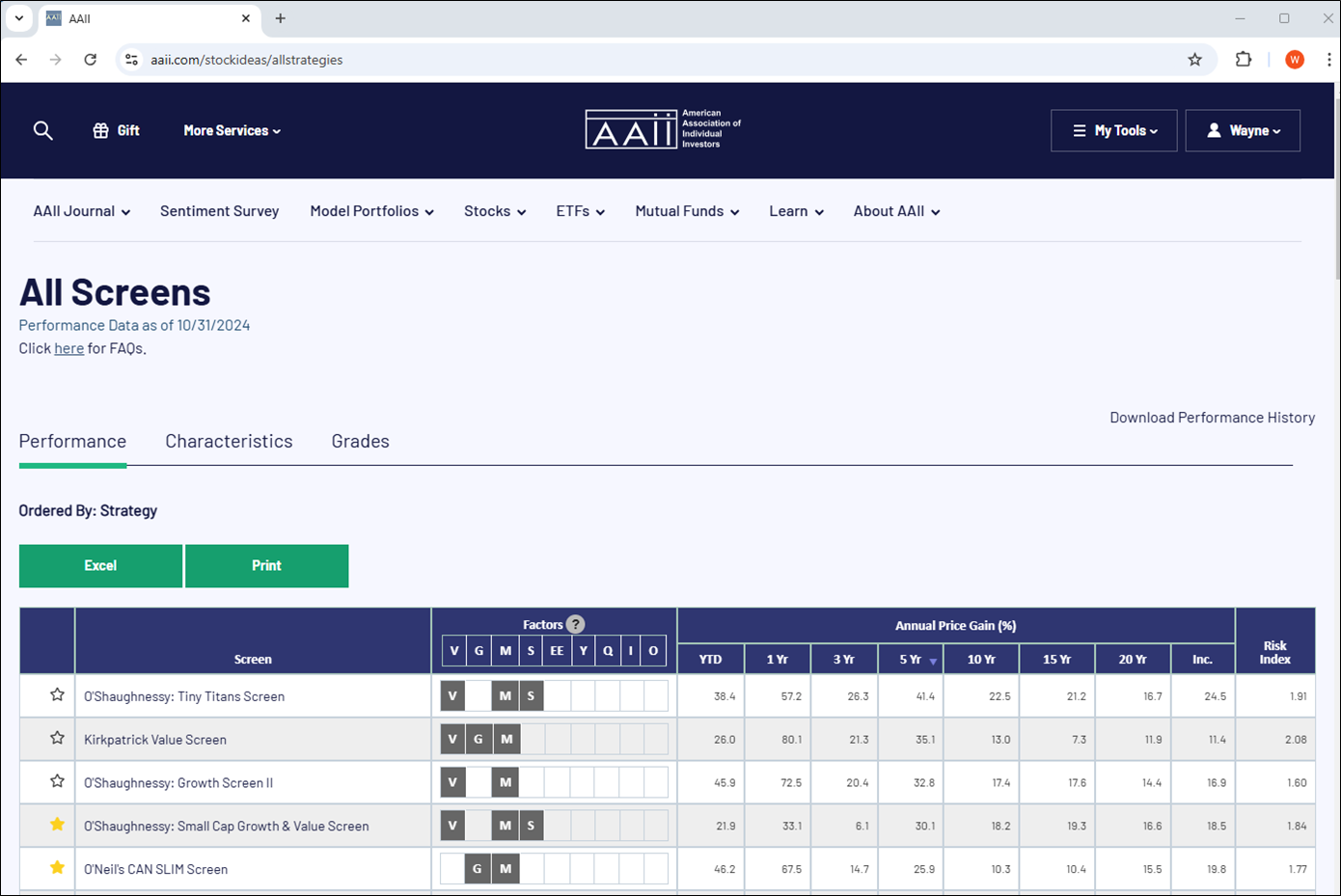Bookmark this page with the star icon
This screenshot has width=1341, height=896.
(1194, 60)
